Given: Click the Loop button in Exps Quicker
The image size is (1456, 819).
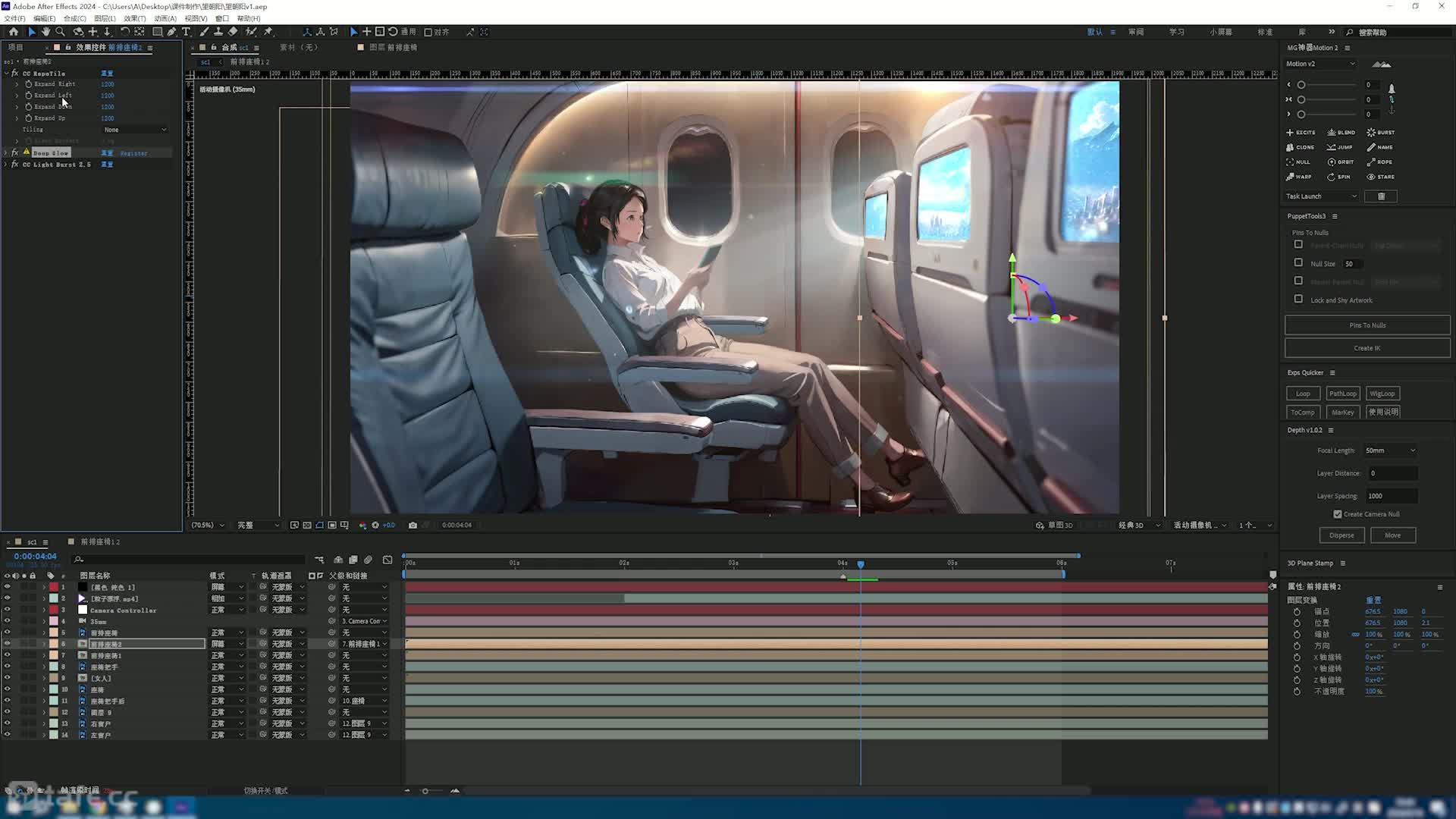Looking at the screenshot, I should pos(1303,394).
